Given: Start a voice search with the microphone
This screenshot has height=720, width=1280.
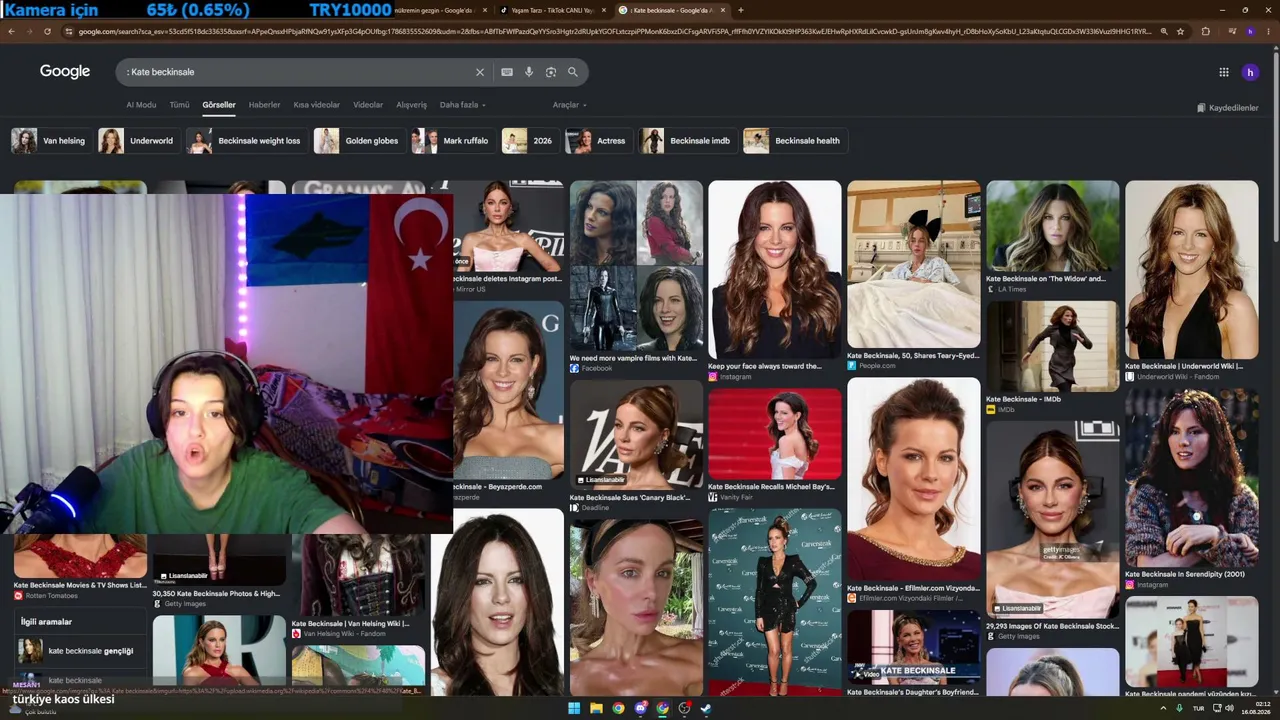Looking at the screenshot, I should 529,72.
